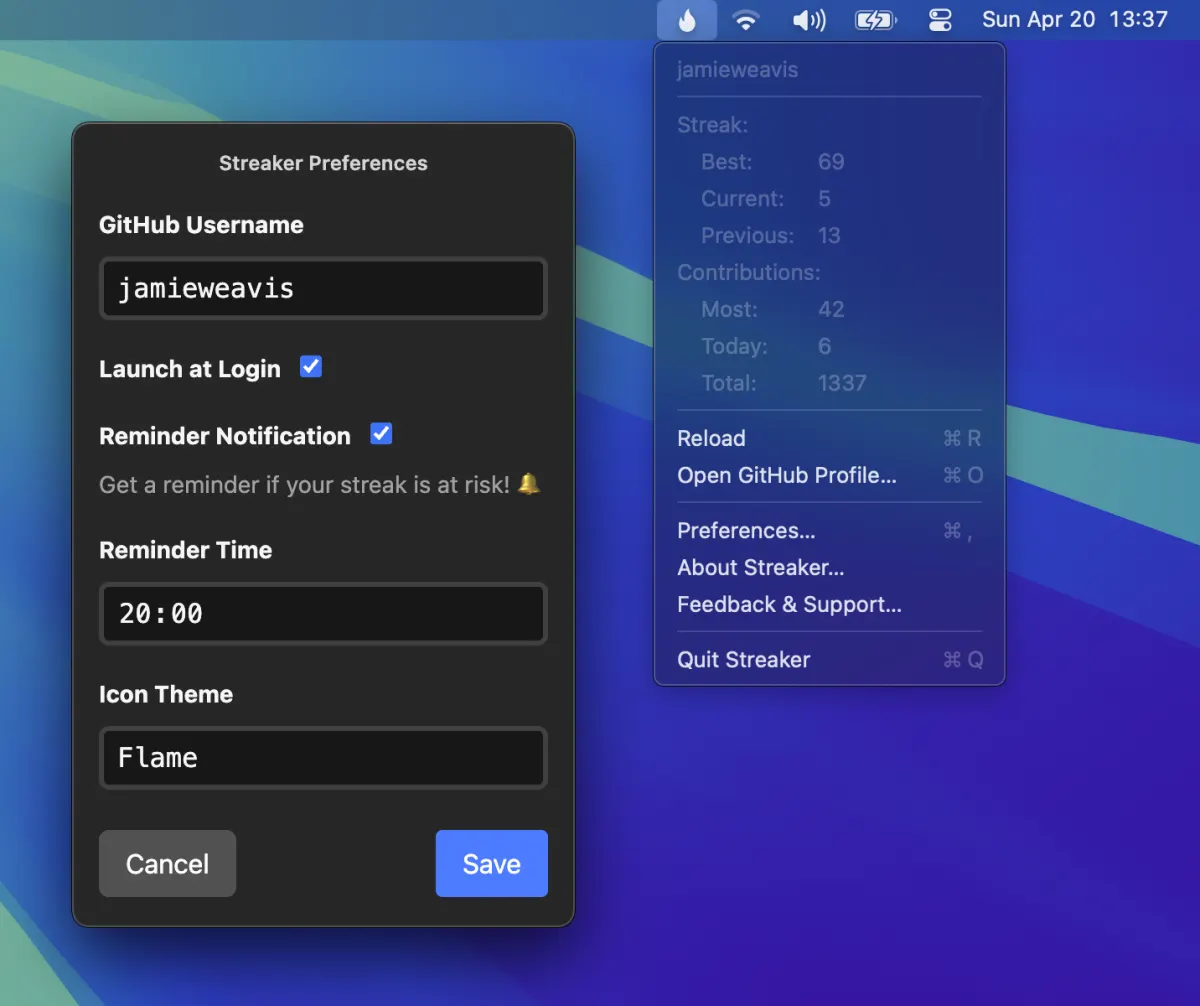
Task: Open the Wi-Fi status icon
Action: (745, 19)
